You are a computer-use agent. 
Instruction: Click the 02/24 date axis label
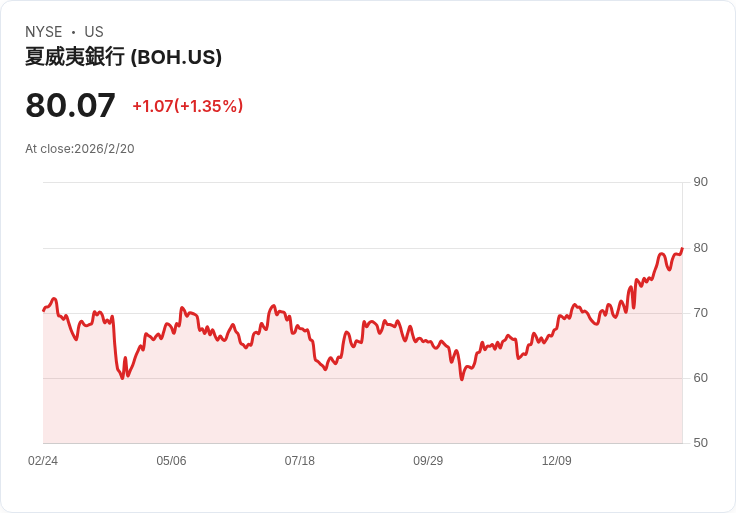pos(43,461)
